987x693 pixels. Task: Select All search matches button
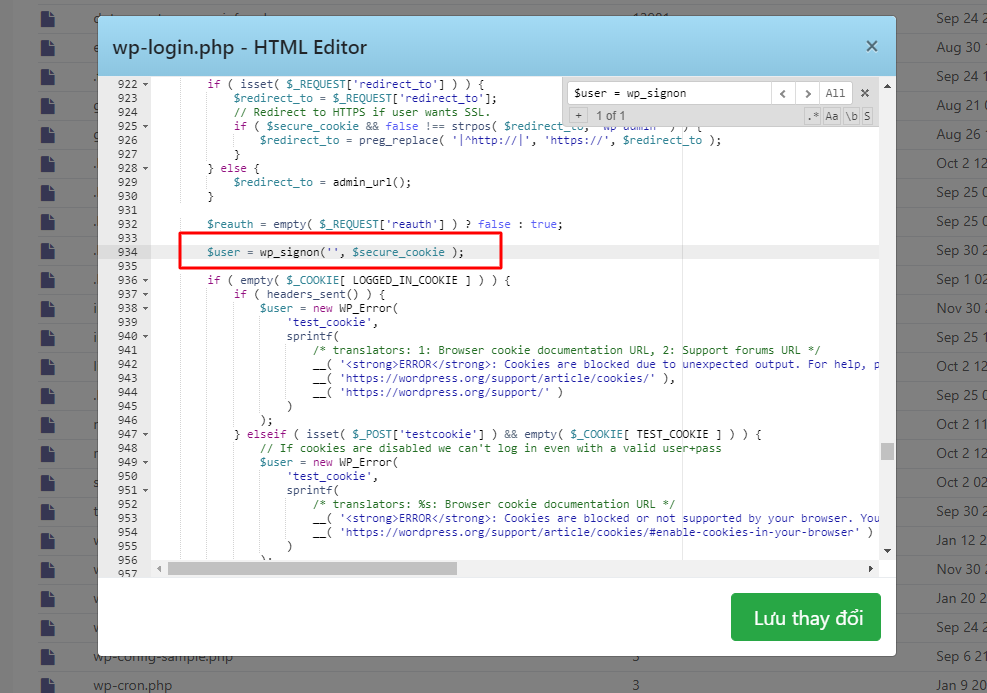(x=835, y=93)
